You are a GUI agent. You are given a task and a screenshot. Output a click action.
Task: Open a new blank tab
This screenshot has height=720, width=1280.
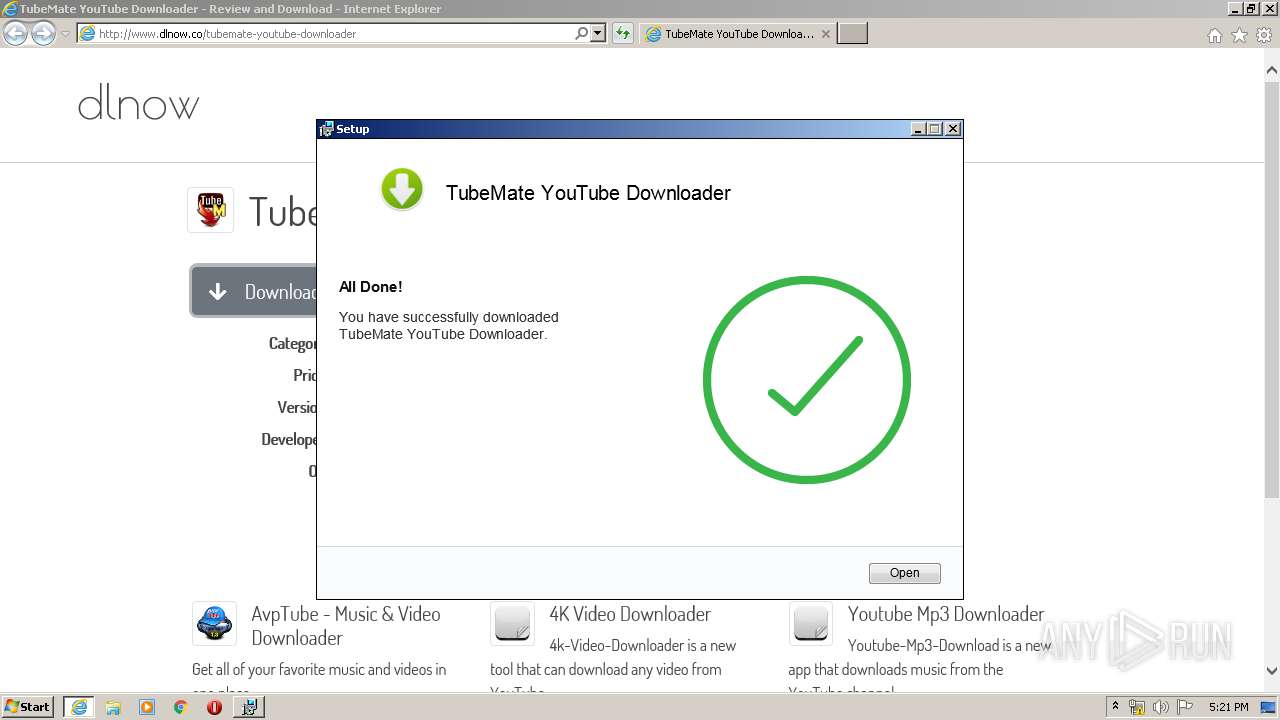(x=852, y=33)
